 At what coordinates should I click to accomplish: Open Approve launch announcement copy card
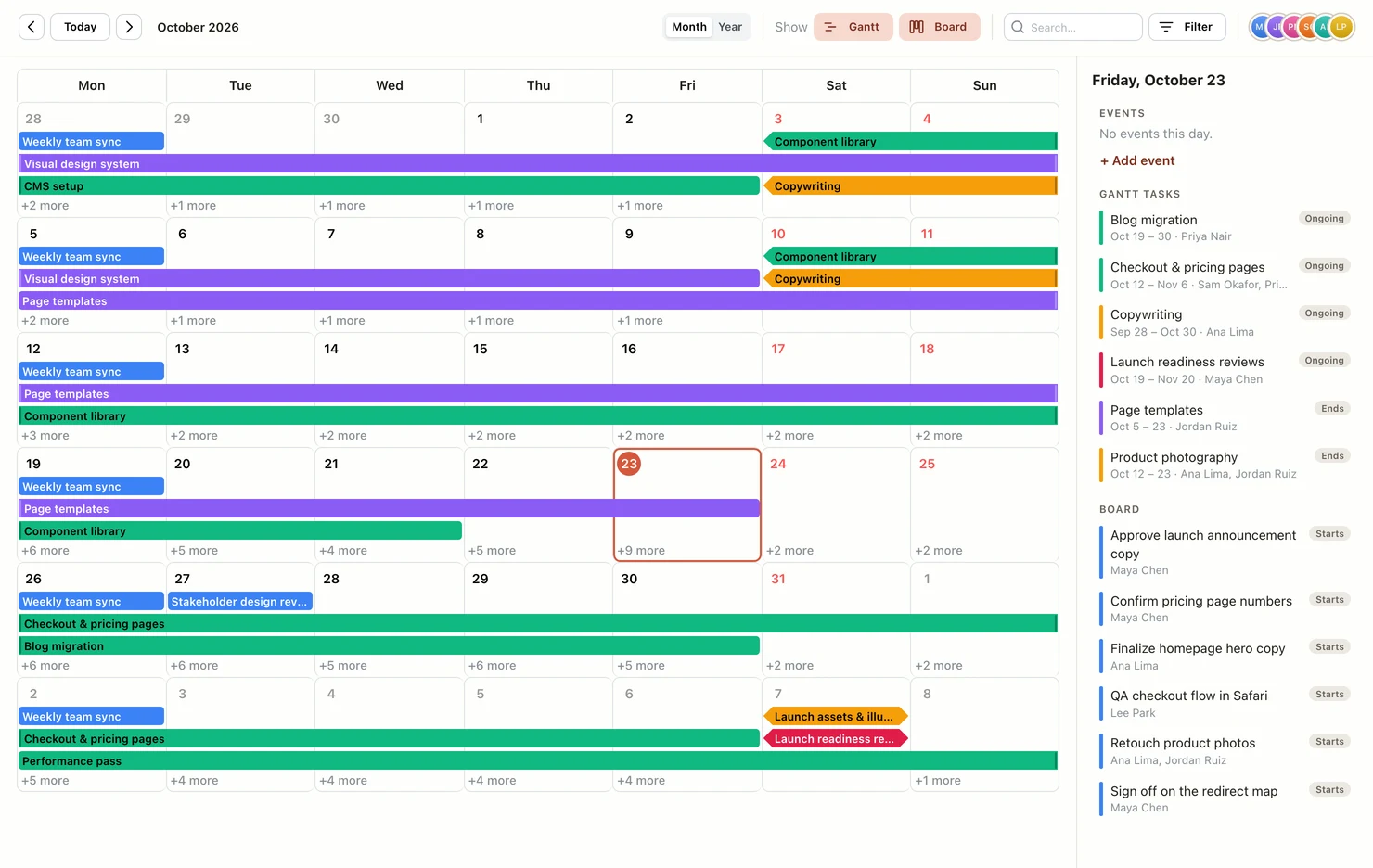[x=1224, y=552]
